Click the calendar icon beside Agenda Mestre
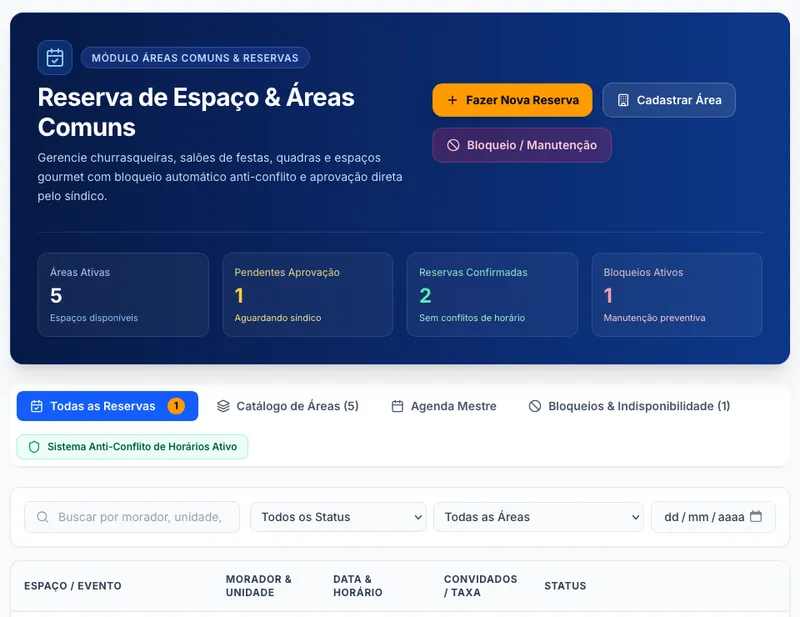Viewport: 800px width, 617px height. [397, 406]
